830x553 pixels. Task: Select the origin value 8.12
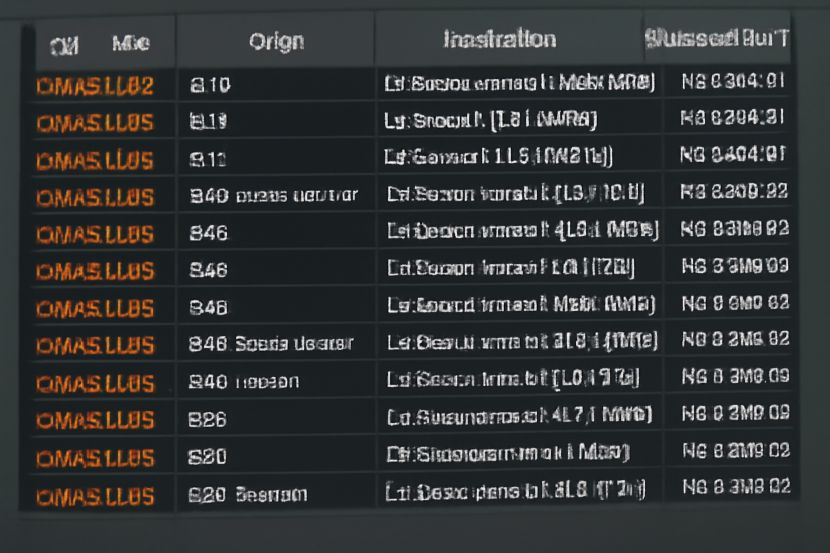click(x=208, y=159)
